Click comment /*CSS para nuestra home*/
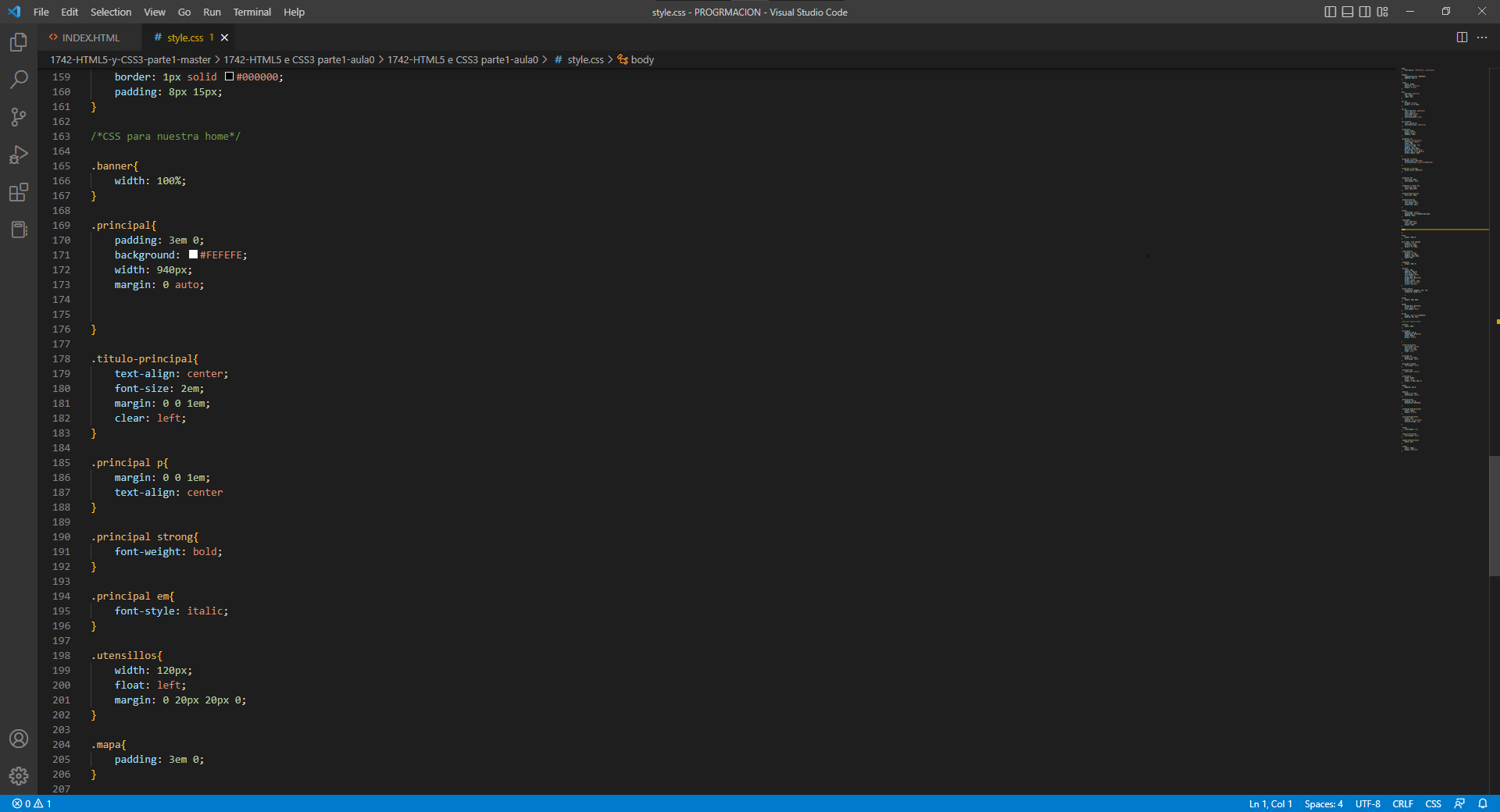This screenshot has width=1500, height=812. coord(166,136)
